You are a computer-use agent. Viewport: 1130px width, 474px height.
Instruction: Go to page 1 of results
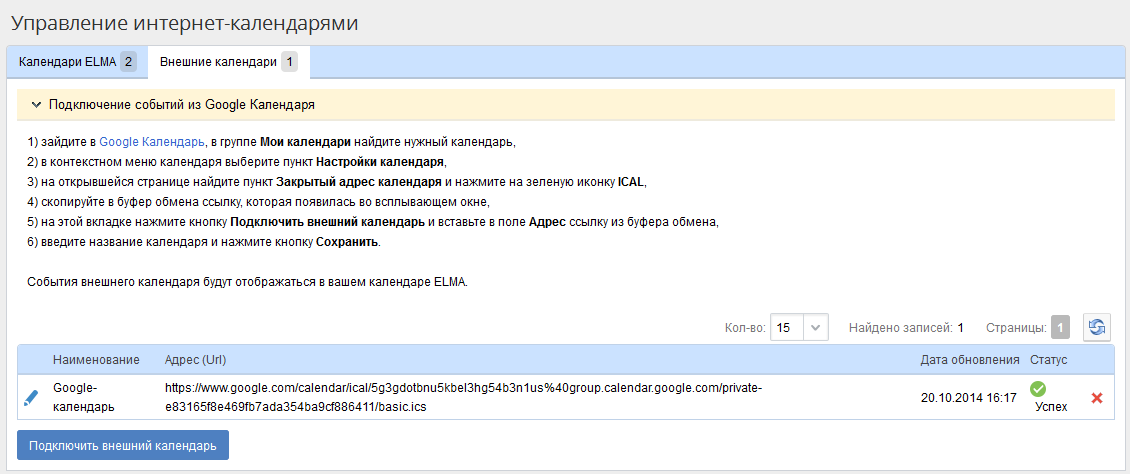(1060, 327)
